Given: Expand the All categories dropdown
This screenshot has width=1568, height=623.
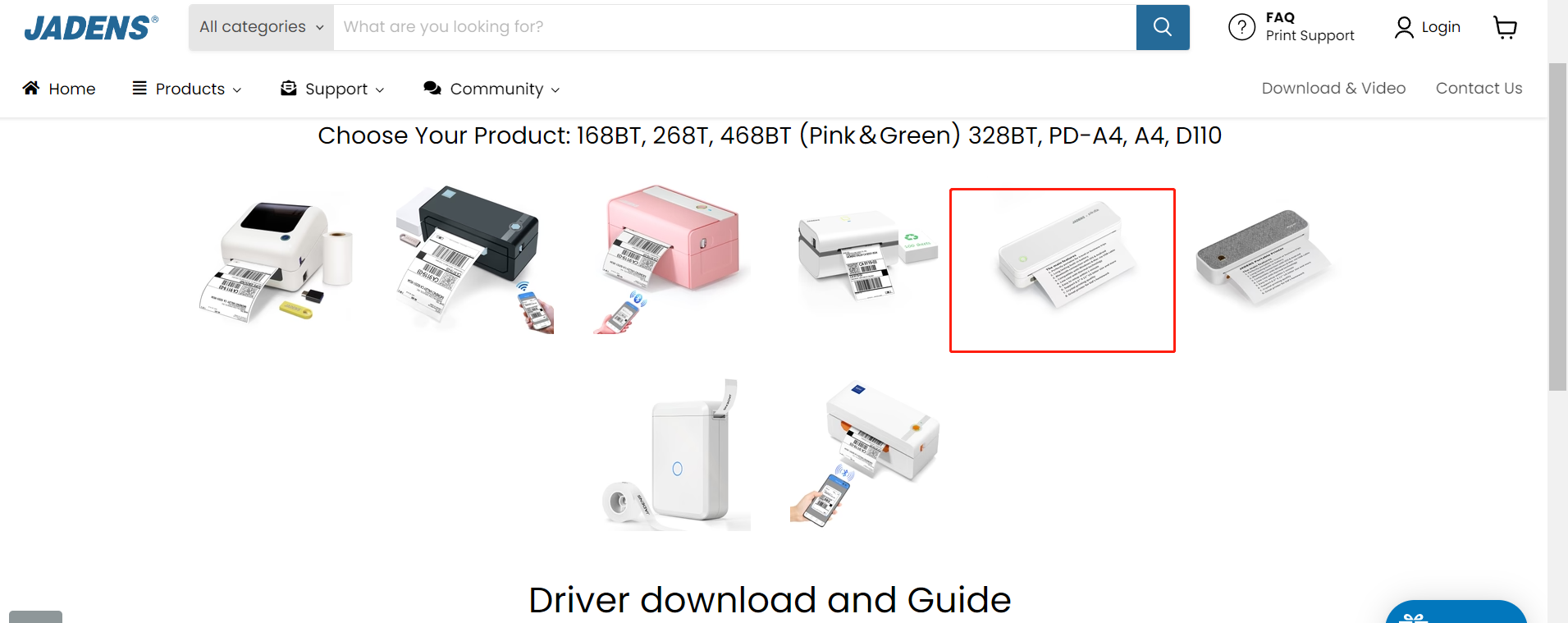Looking at the screenshot, I should pos(261,27).
